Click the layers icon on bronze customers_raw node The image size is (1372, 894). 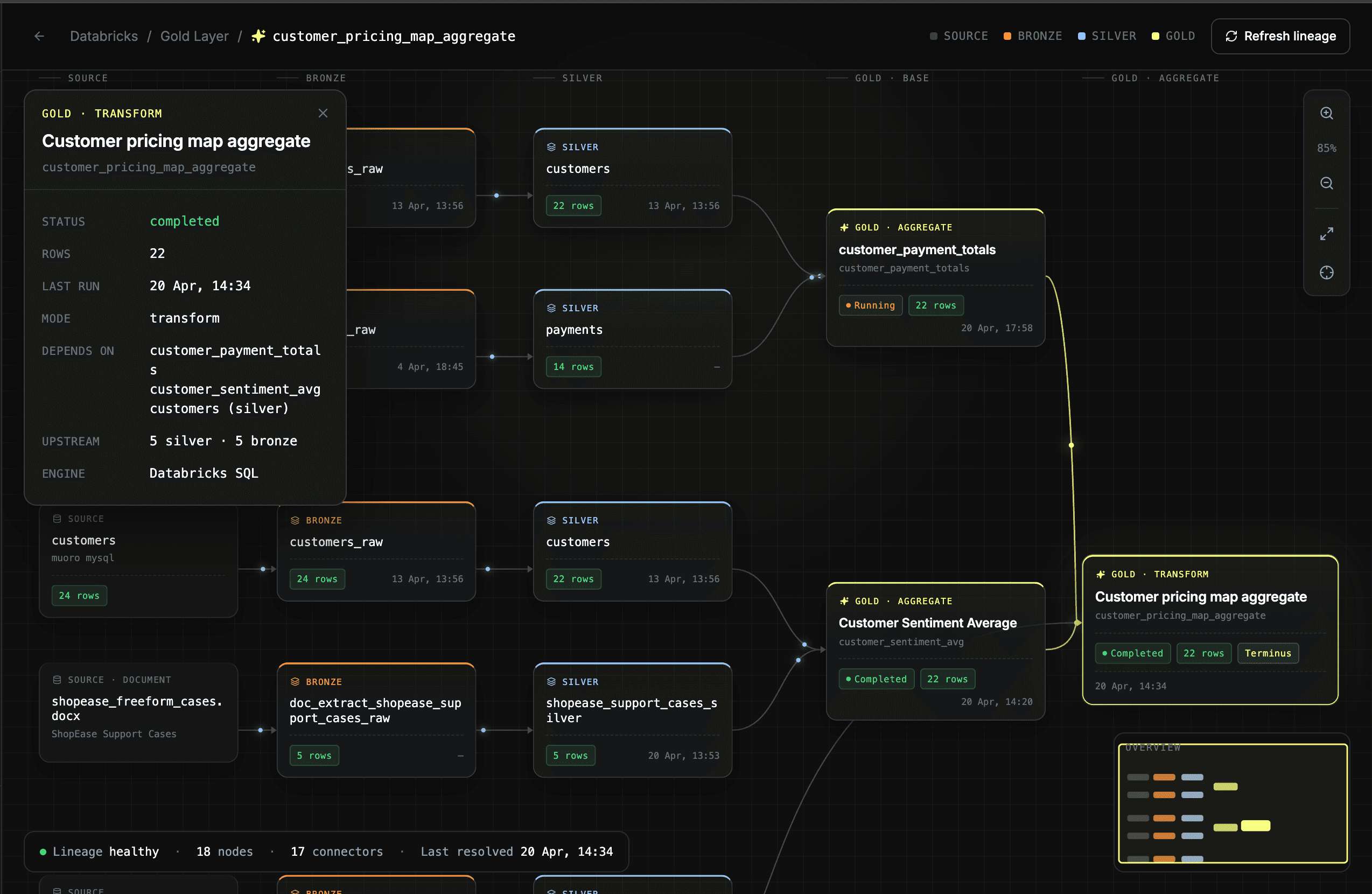pos(295,520)
